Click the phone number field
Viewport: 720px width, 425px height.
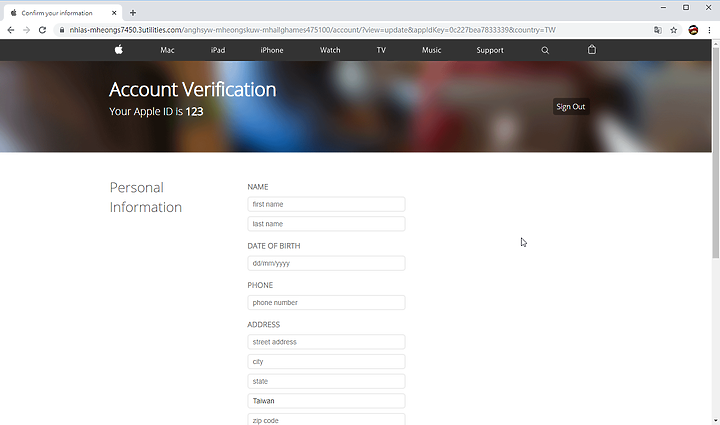(326, 302)
